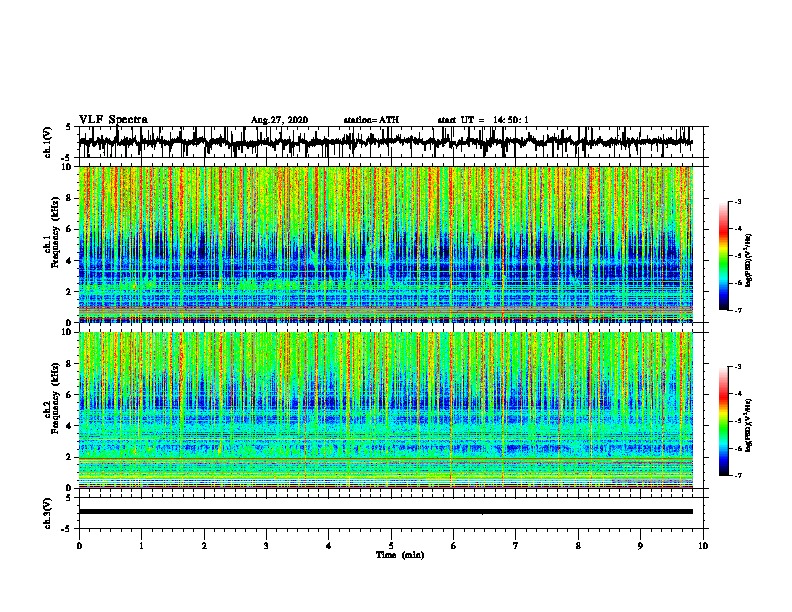Screen dimensions: 792x612
Task: Click the "4" kHz tick of ch.2 spectrogram
Action: [x=69, y=426]
